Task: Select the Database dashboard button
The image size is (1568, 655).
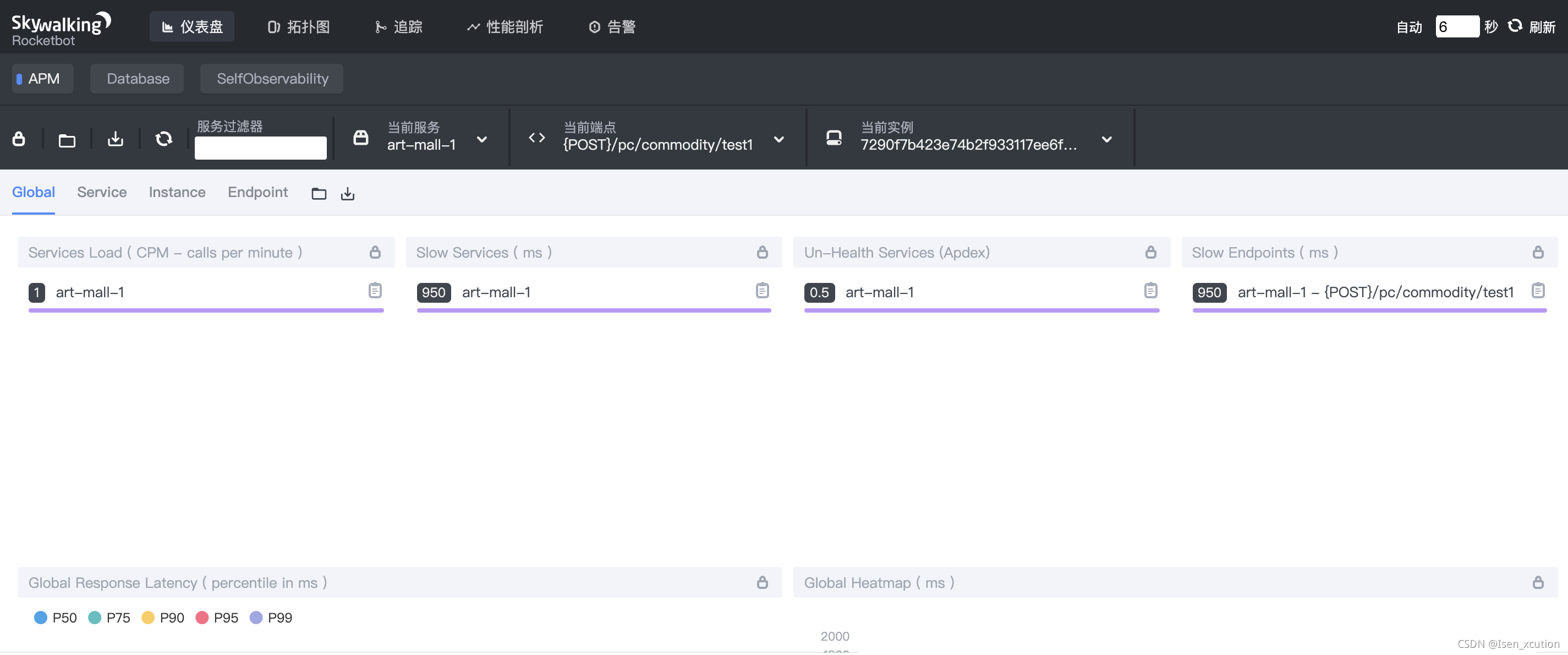Action: 138,79
